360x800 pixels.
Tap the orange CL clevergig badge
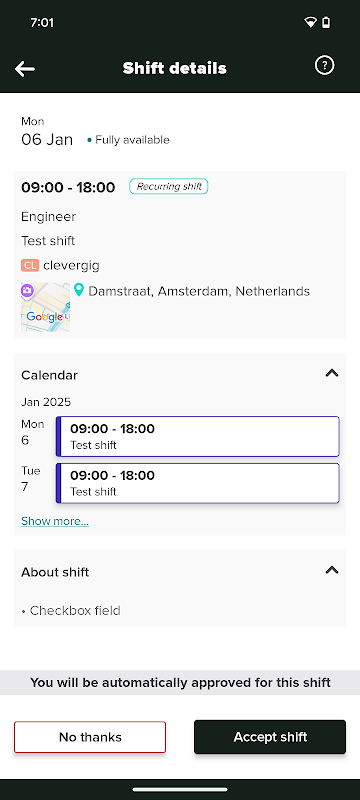[30, 265]
